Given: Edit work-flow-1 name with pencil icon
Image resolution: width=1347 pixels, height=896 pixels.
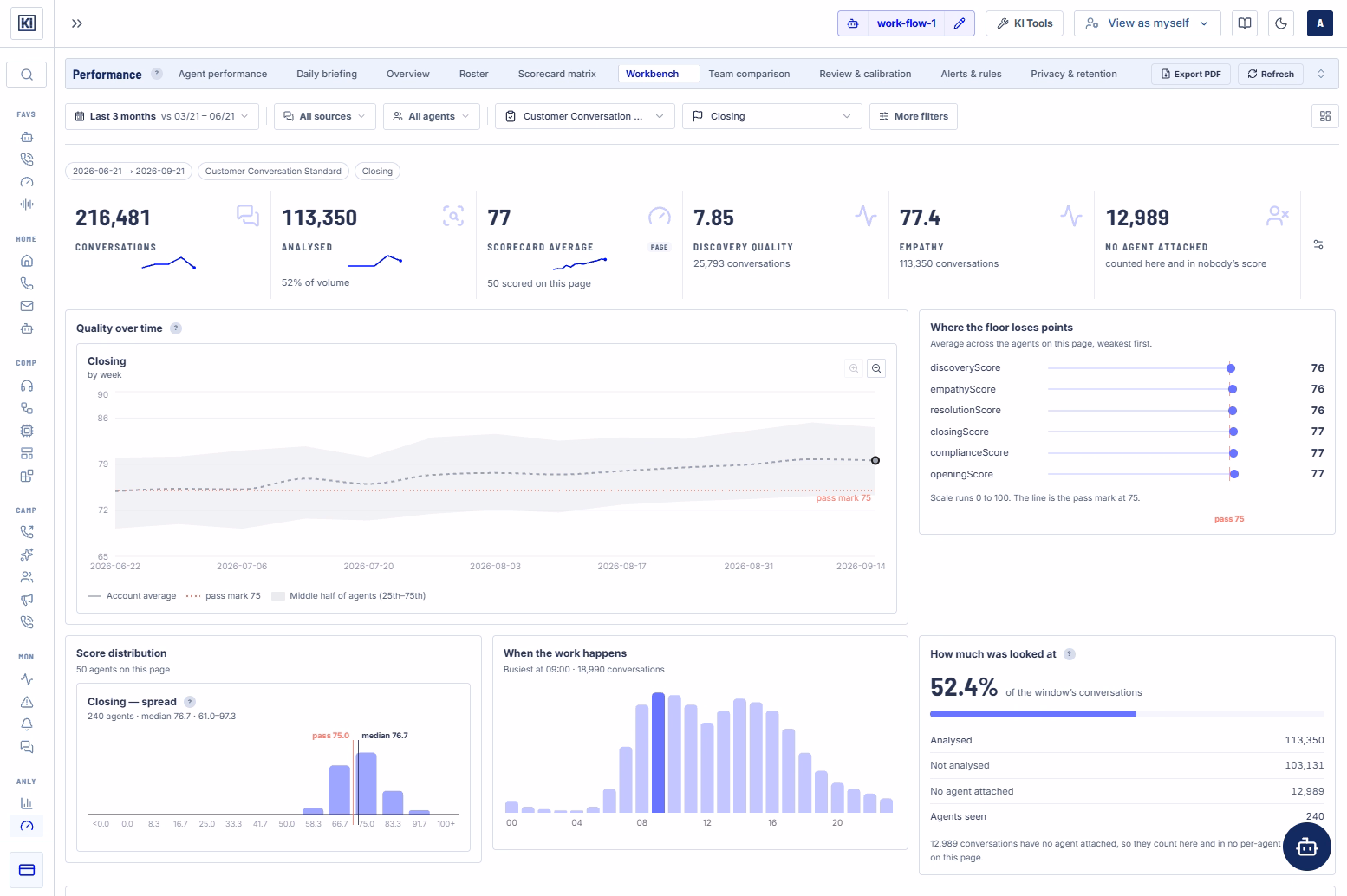Looking at the screenshot, I should [x=960, y=23].
